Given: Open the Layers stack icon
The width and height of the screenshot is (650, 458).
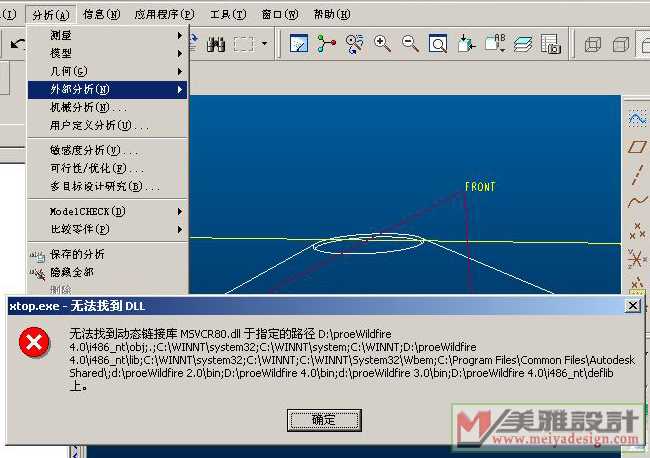Looking at the screenshot, I should point(523,44).
